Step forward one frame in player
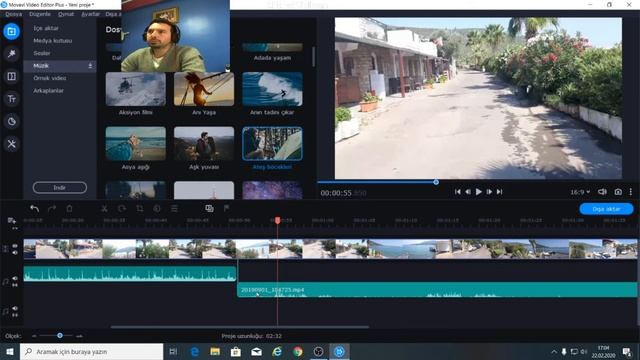Screen dimensions: 640x360 point(489,192)
